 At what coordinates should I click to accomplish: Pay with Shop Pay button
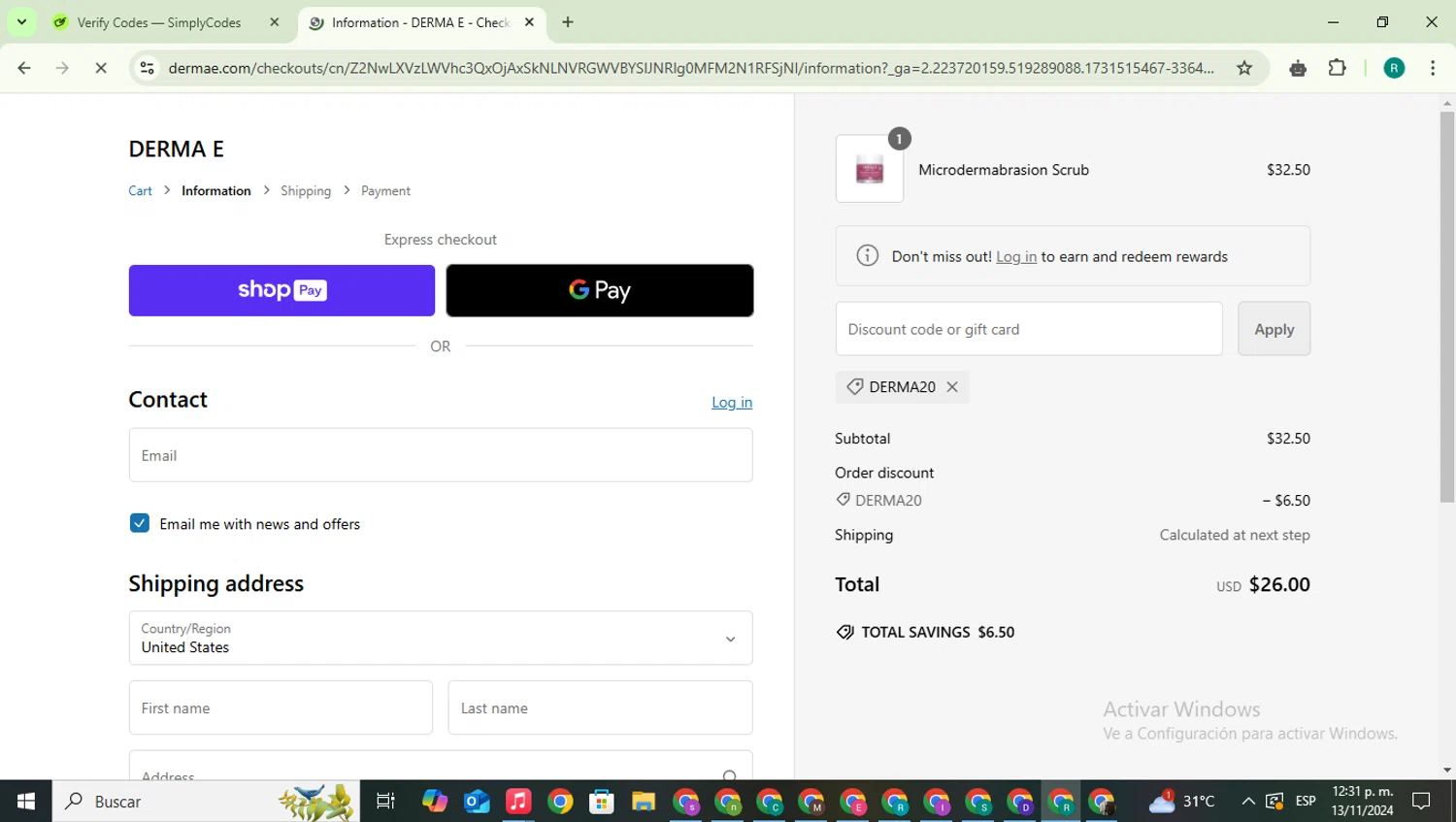pyautogui.click(x=281, y=290)
